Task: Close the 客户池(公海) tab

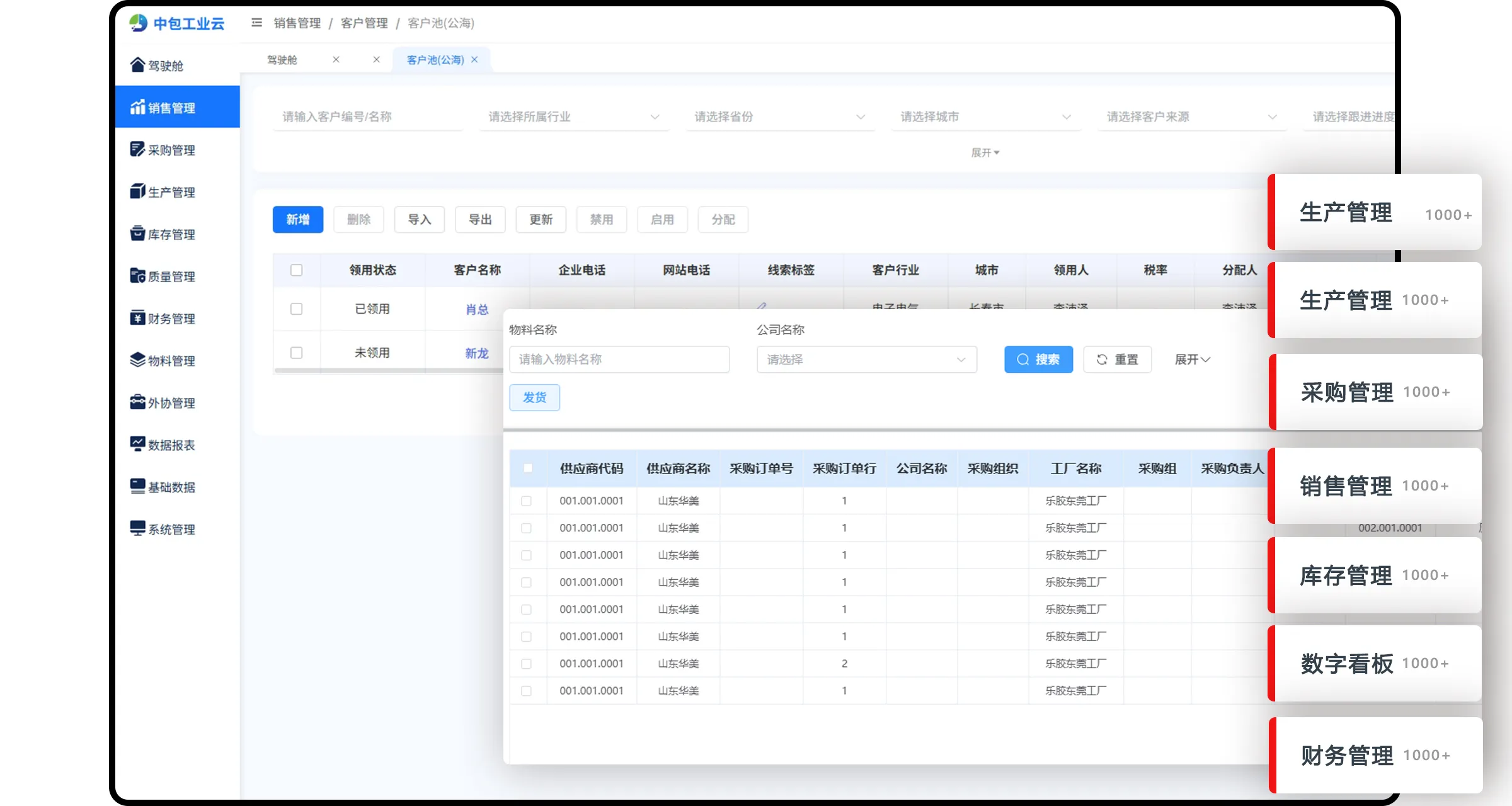Action: point(474,60)
